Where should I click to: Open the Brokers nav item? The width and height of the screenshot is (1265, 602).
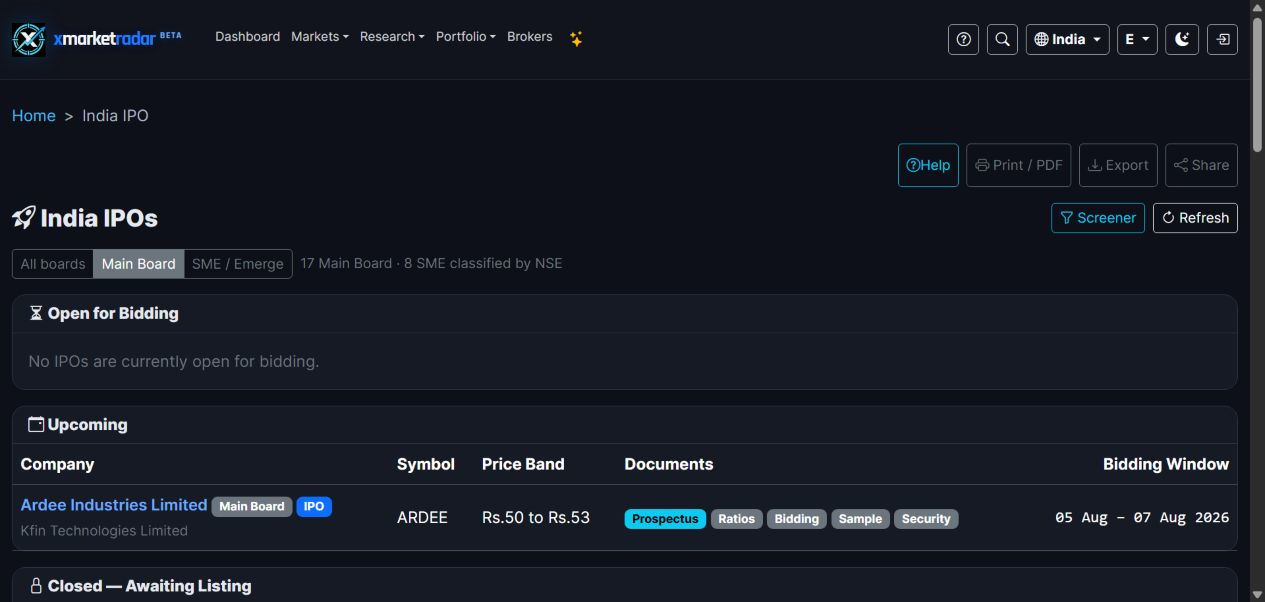pyautogui.click(x=530, y=37)
